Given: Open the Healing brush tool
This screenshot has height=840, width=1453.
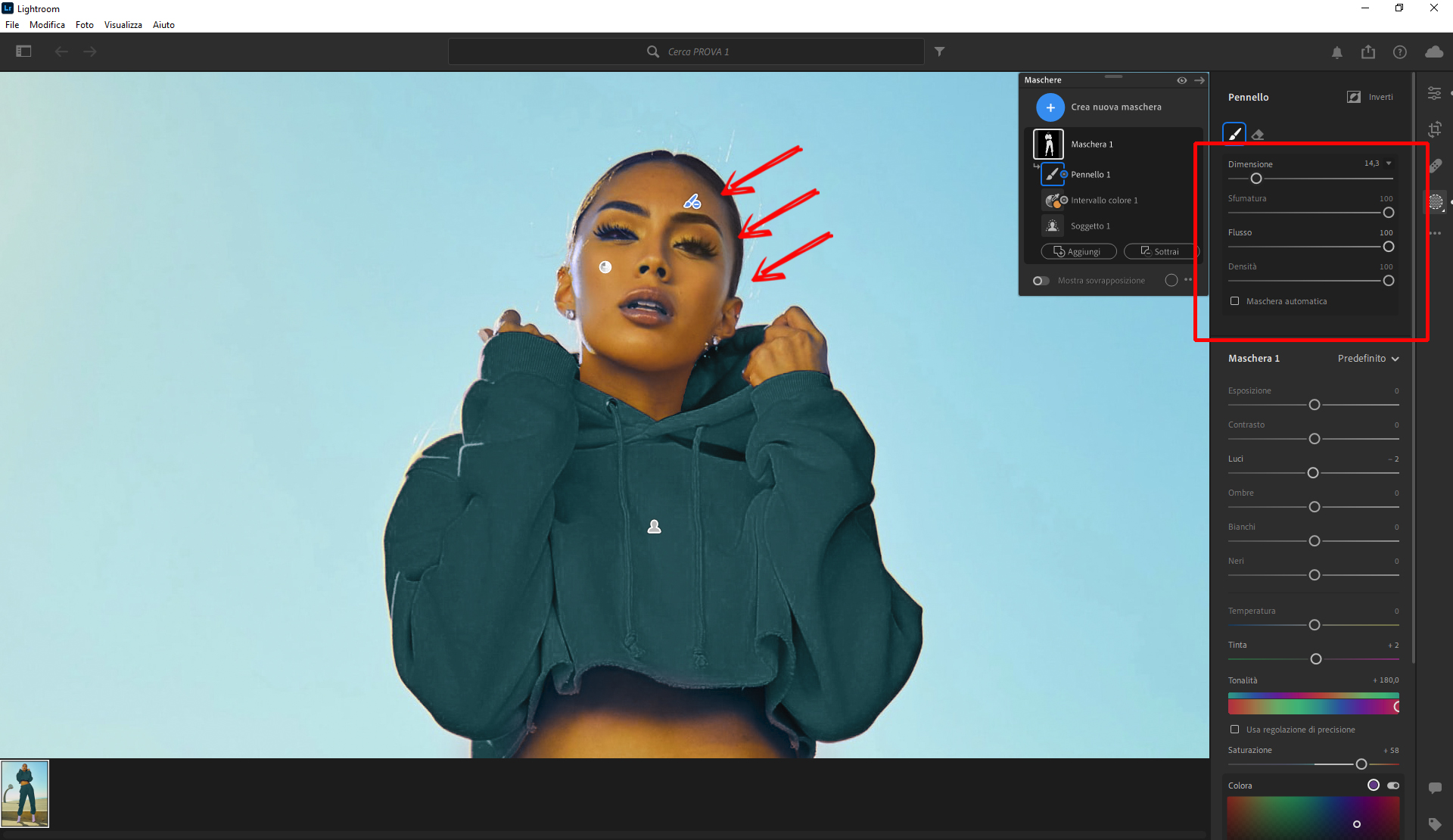Looking at the screenshot, I should [x=1435, y=166].
